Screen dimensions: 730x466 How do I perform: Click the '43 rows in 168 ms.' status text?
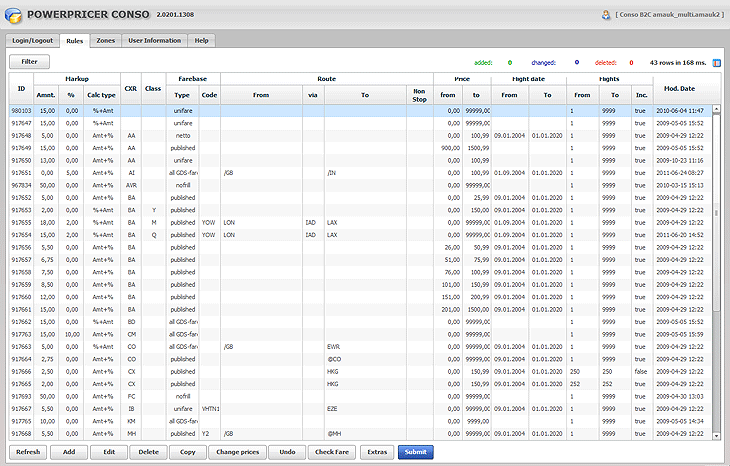click(x=678, y=63)
